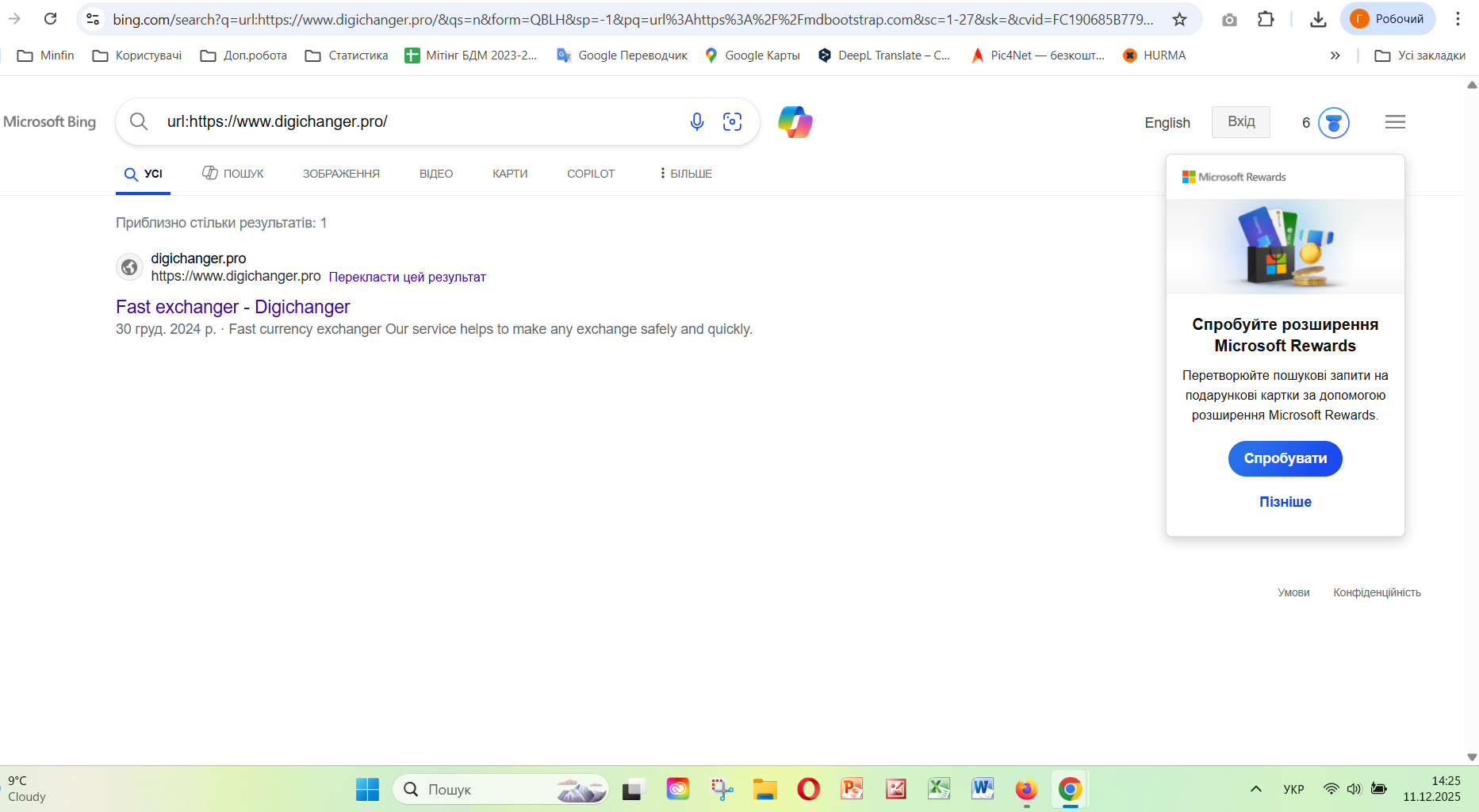Select the УСІ search tab
Screen dimensions: 1479x812
[x=144, y=174]
